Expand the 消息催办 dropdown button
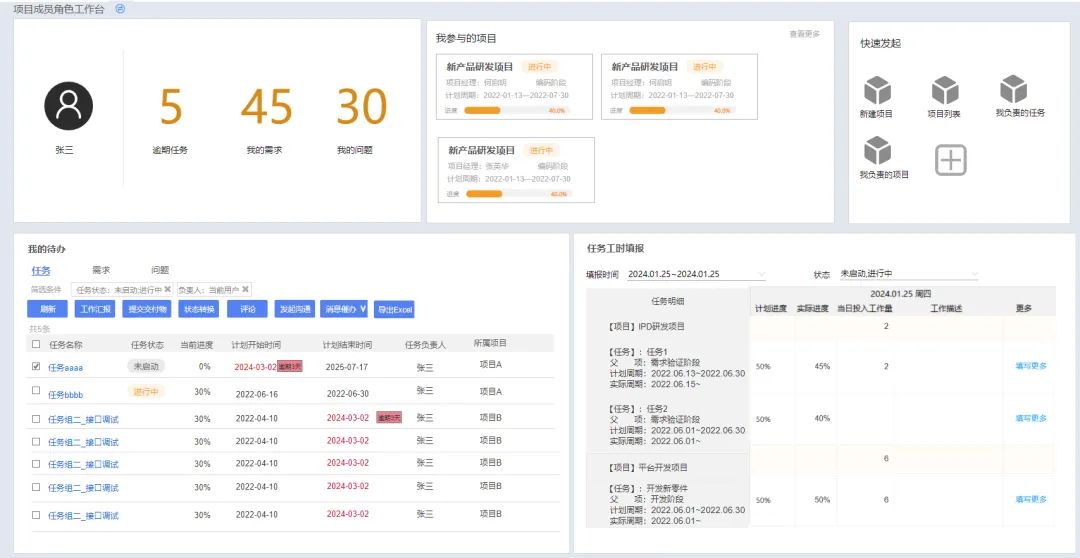The width and height of the screenshot is (1080, 558). tap(344, 309)
